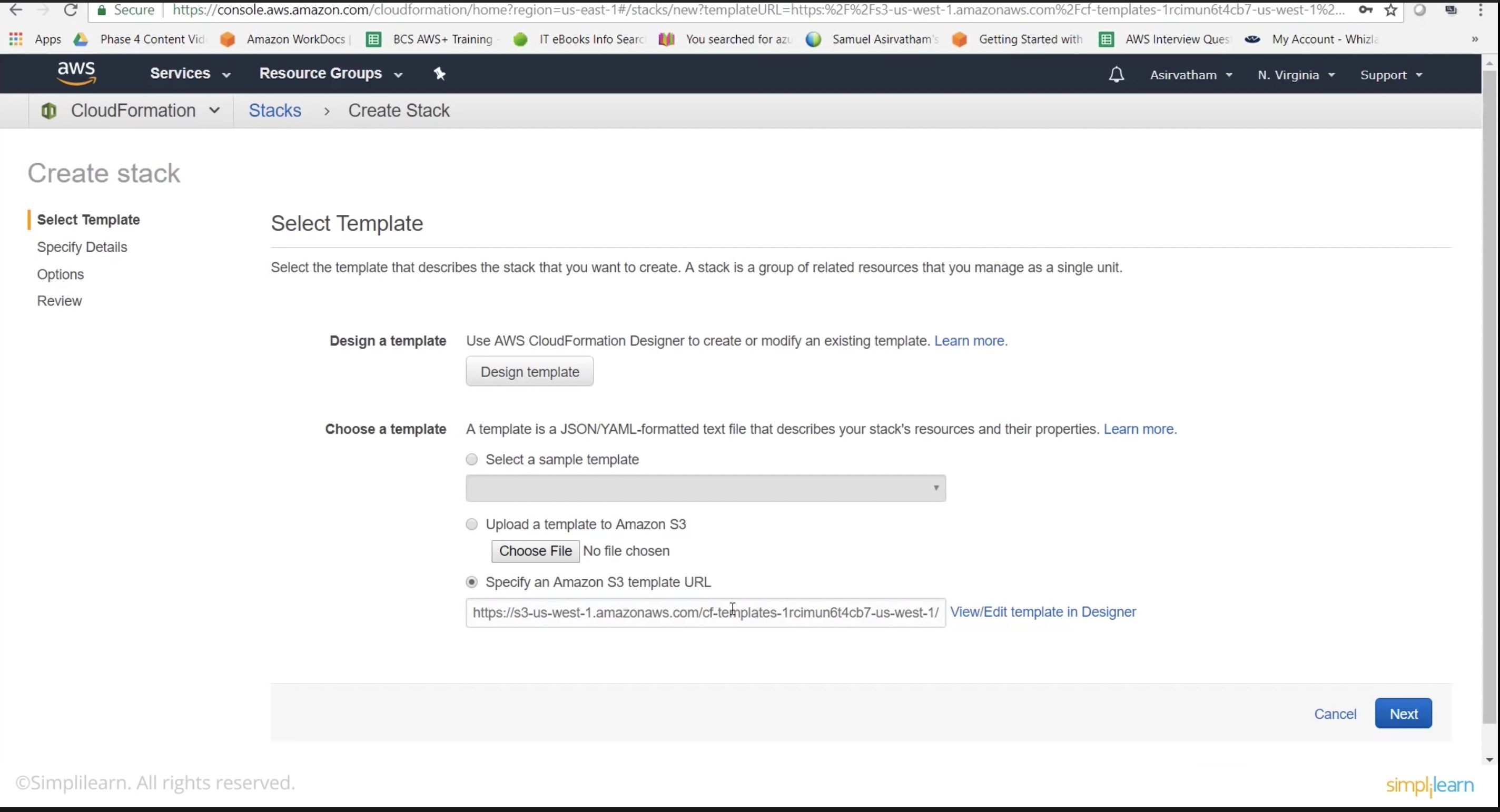Viewport: 1500px width, 812px height.
Task: Expand the Services dropdown menu
Action: click(x=190, y=74)
